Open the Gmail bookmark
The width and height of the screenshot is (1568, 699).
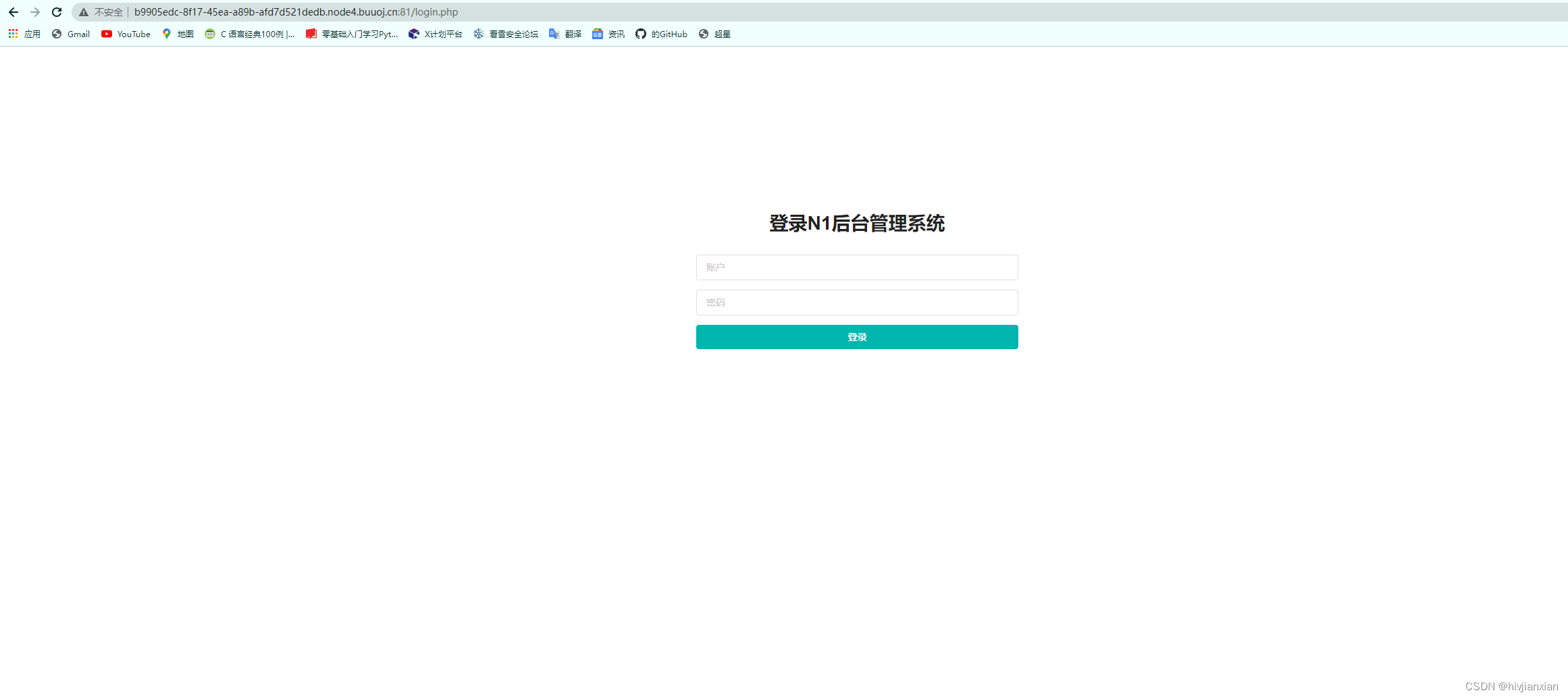point(70,34)
